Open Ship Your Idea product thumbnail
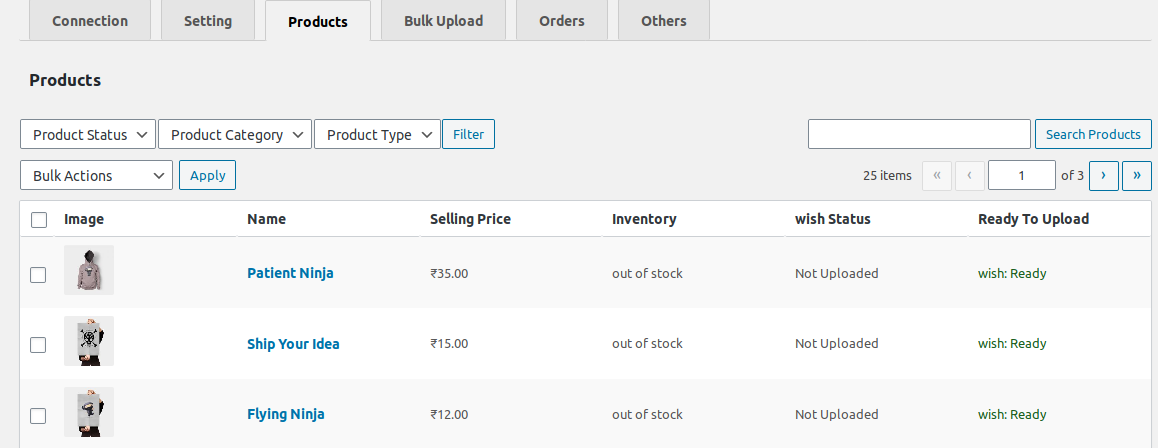 tap(89, 341)
